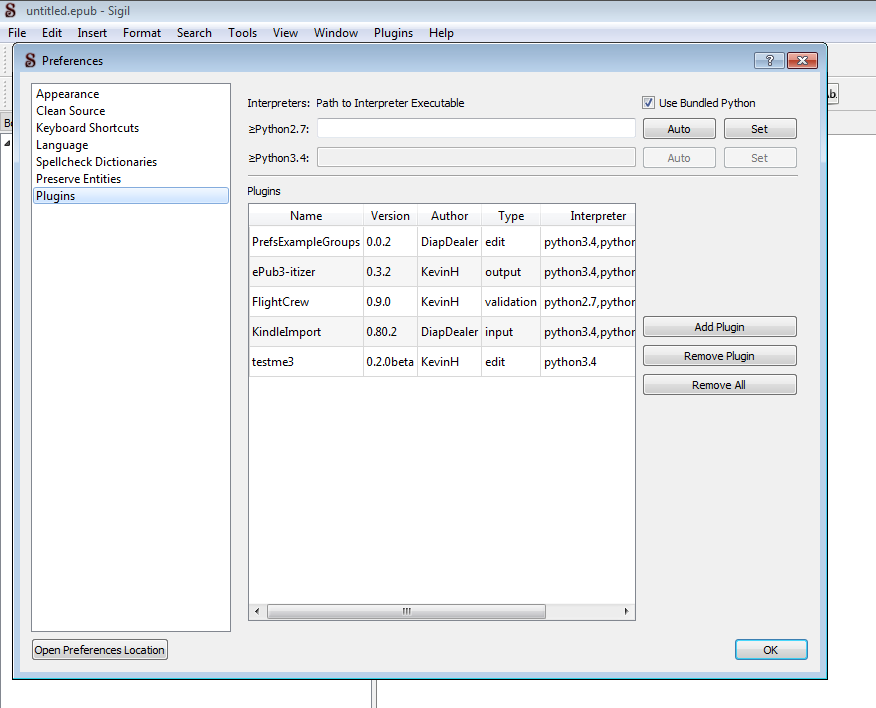Sort plugins by Type column header

pos(511,216)
